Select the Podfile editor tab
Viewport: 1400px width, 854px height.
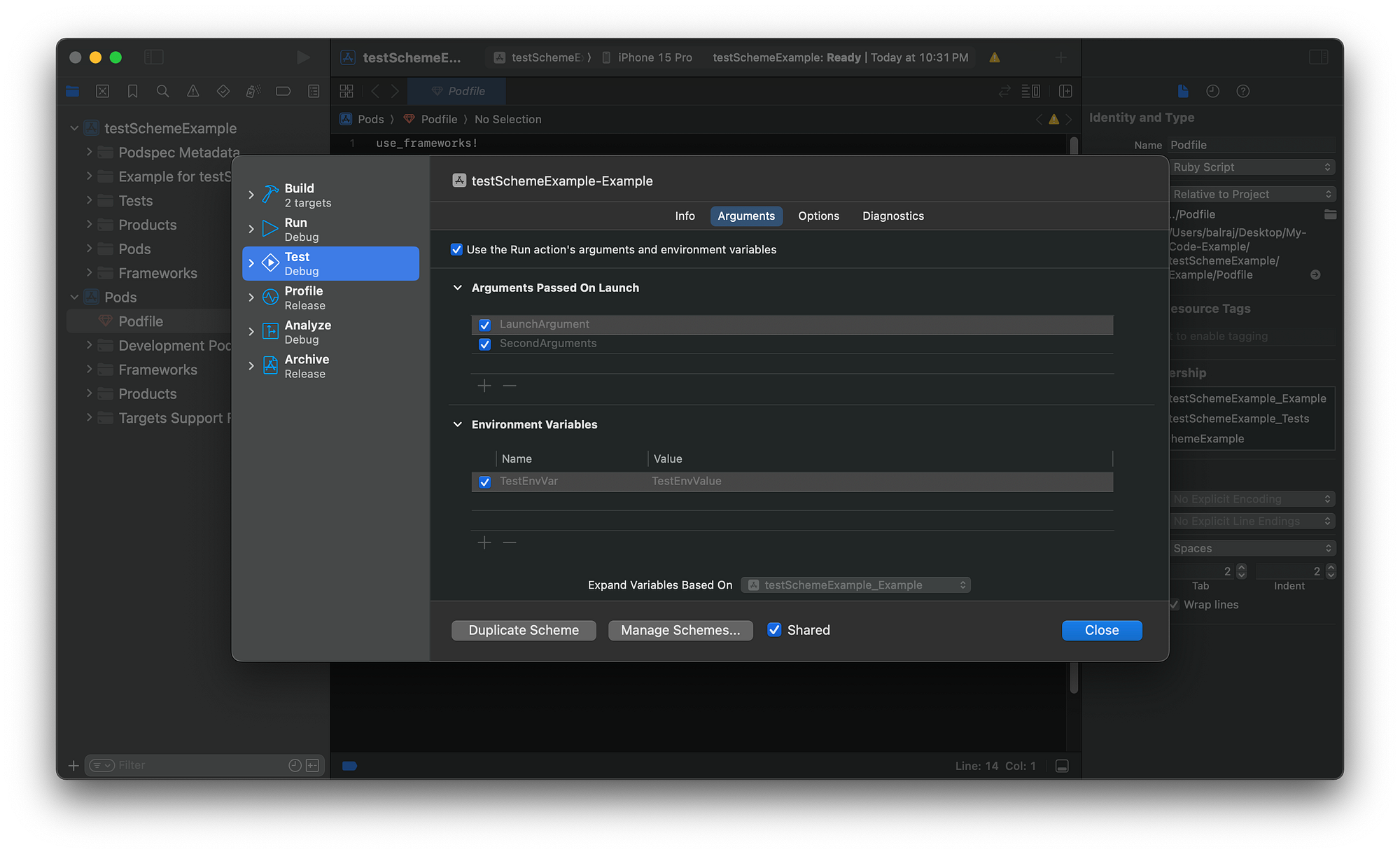pyautogui.click(x=457, y=91)
